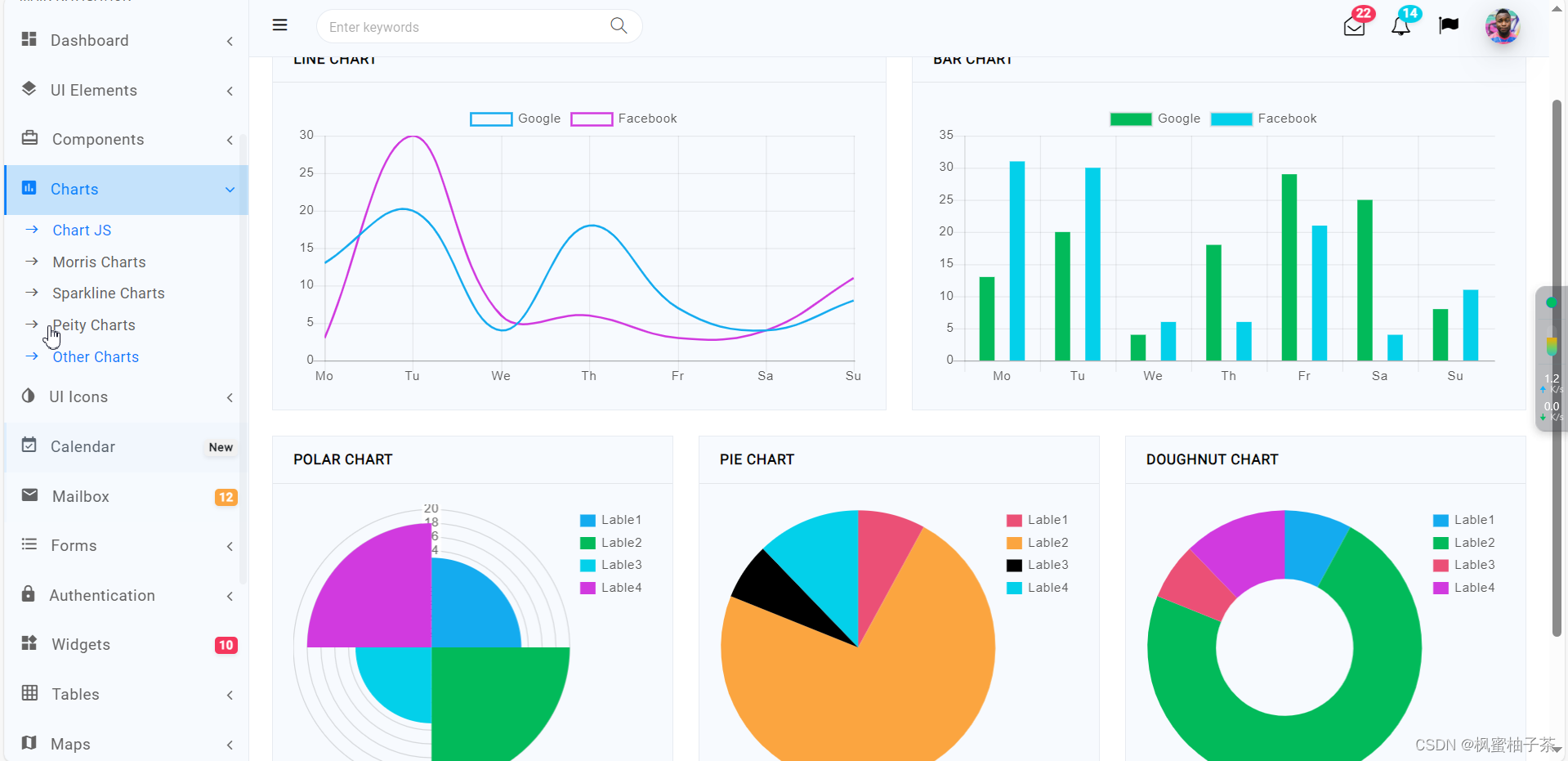Click the page vertical scrollbar

pyautogui.click(x=1557, y=368)
